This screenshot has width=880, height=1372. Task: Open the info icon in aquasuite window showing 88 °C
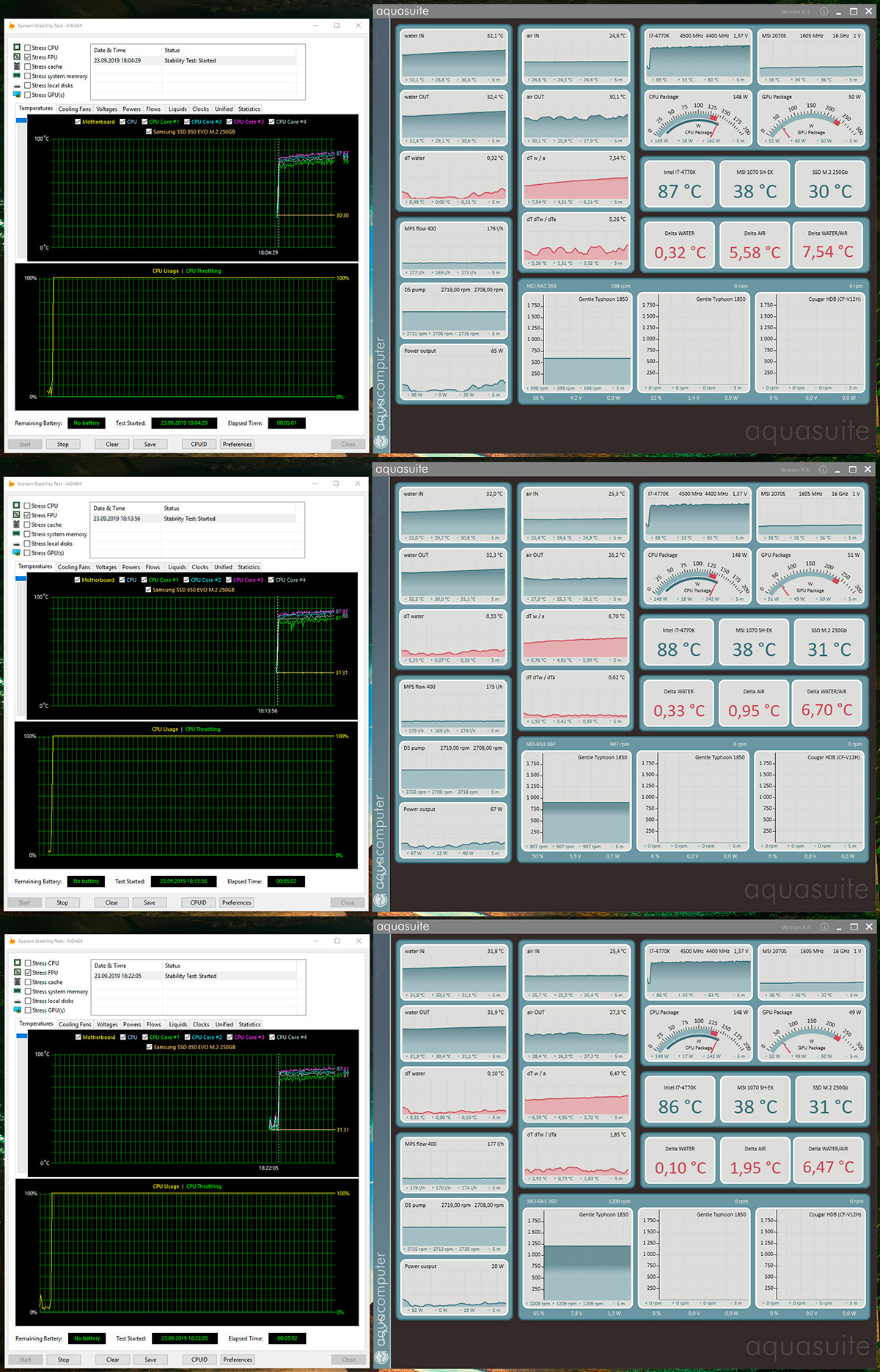(x=823, y=470)
